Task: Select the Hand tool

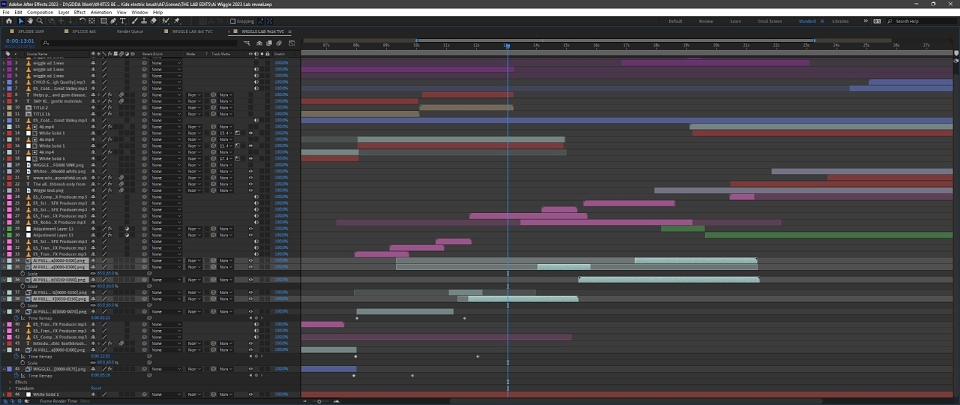Action: tap(30, 21)
